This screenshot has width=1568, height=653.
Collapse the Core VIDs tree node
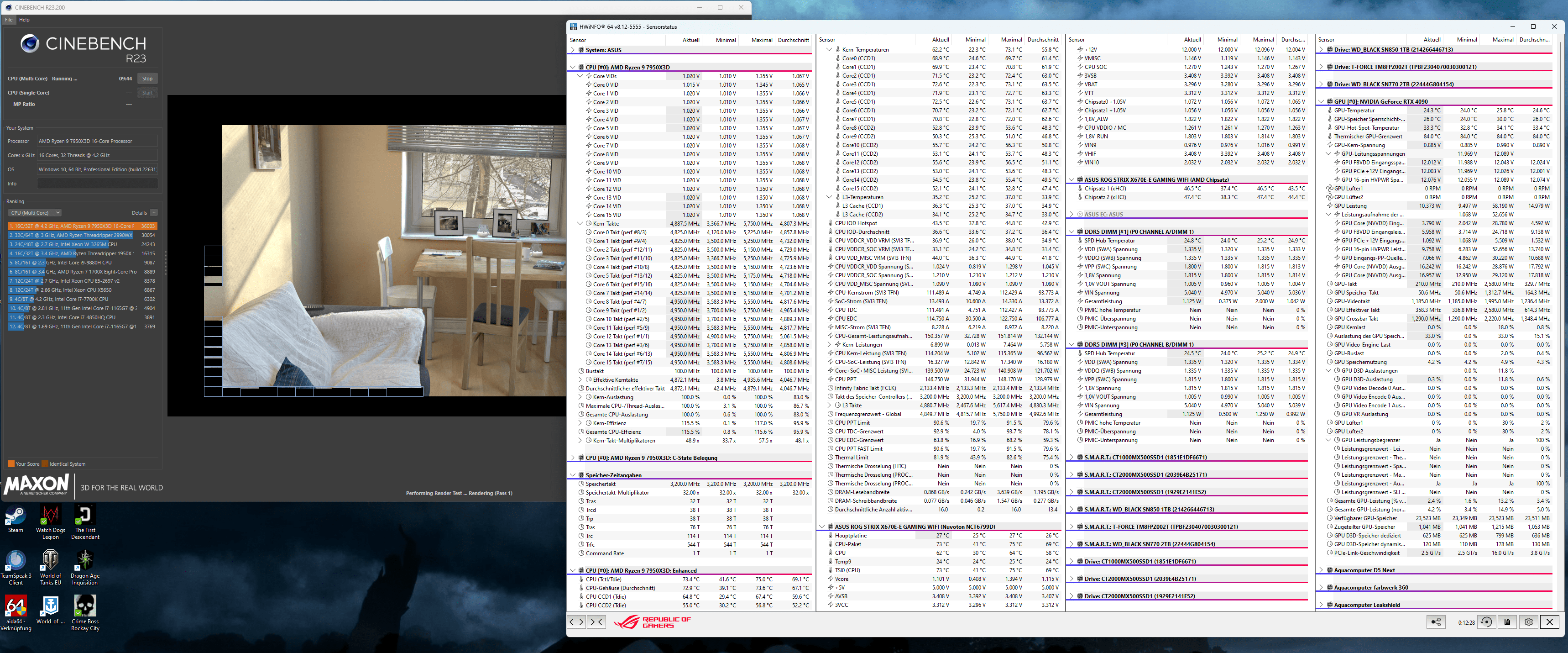coord(580,76)
